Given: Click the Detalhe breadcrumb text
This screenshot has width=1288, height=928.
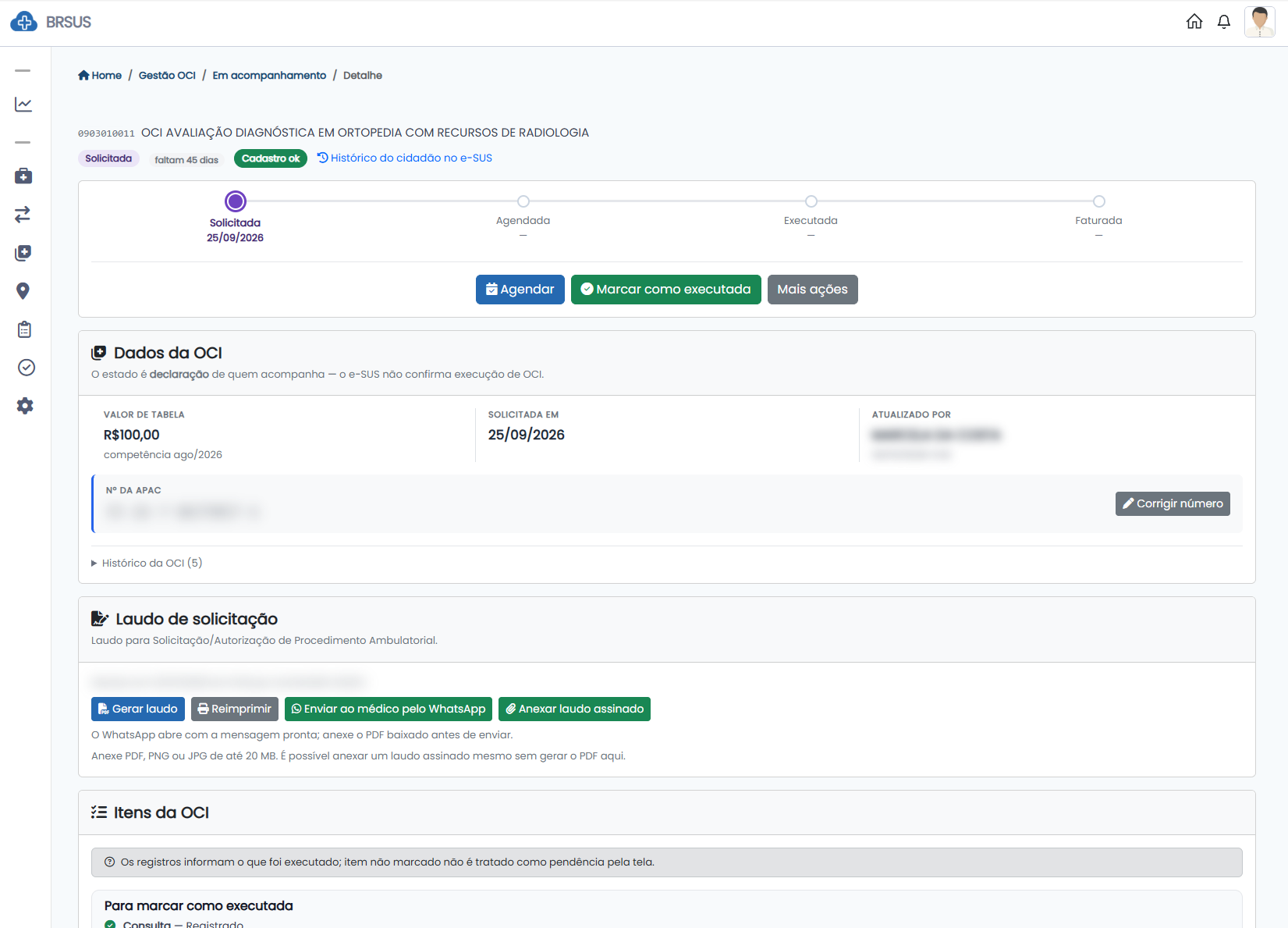Looking at the screenshot, I should 363,75.
